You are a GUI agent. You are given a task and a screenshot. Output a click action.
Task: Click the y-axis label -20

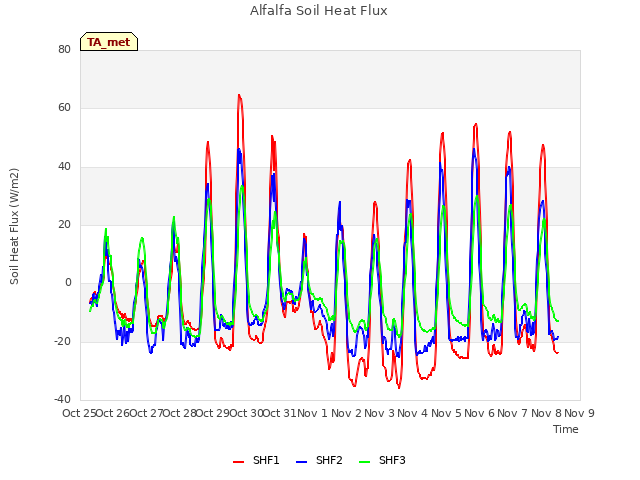[x=63, y=341]
